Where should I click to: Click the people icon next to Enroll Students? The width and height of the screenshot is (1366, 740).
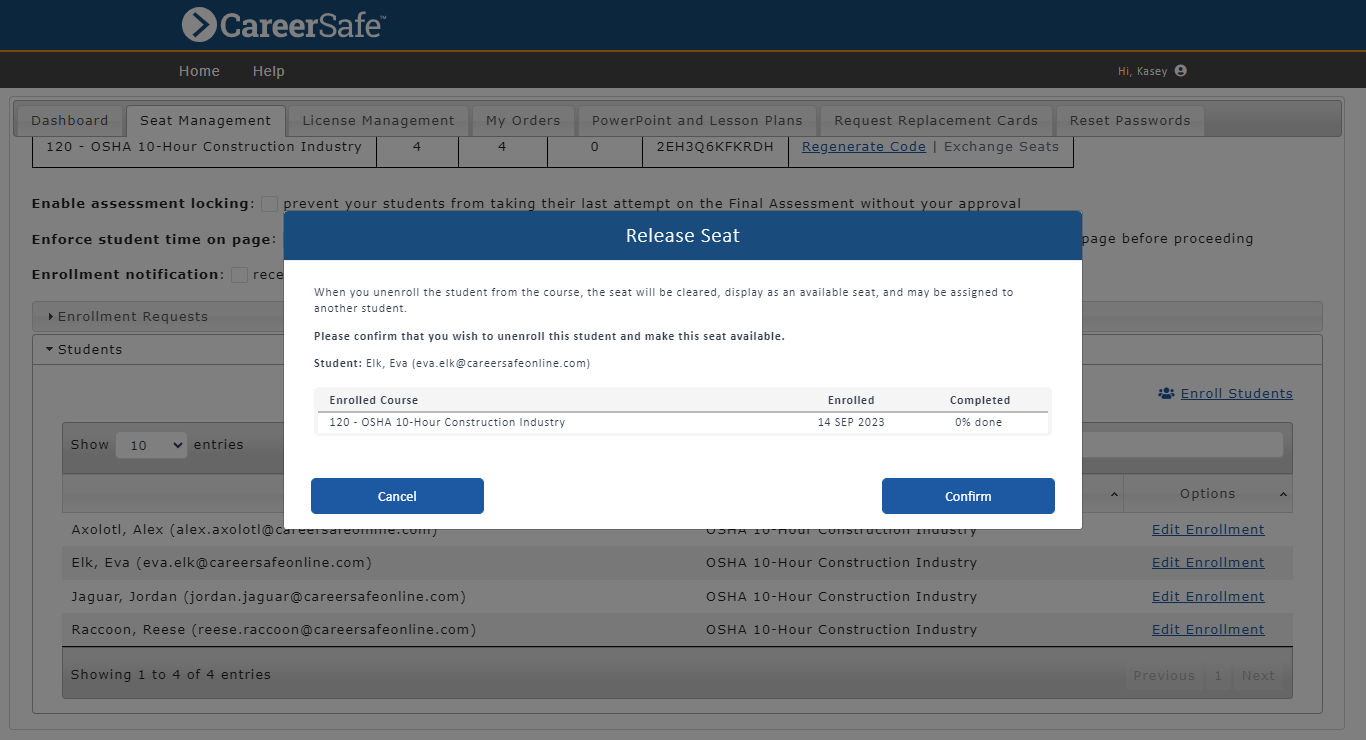(x=1166, y=393)
